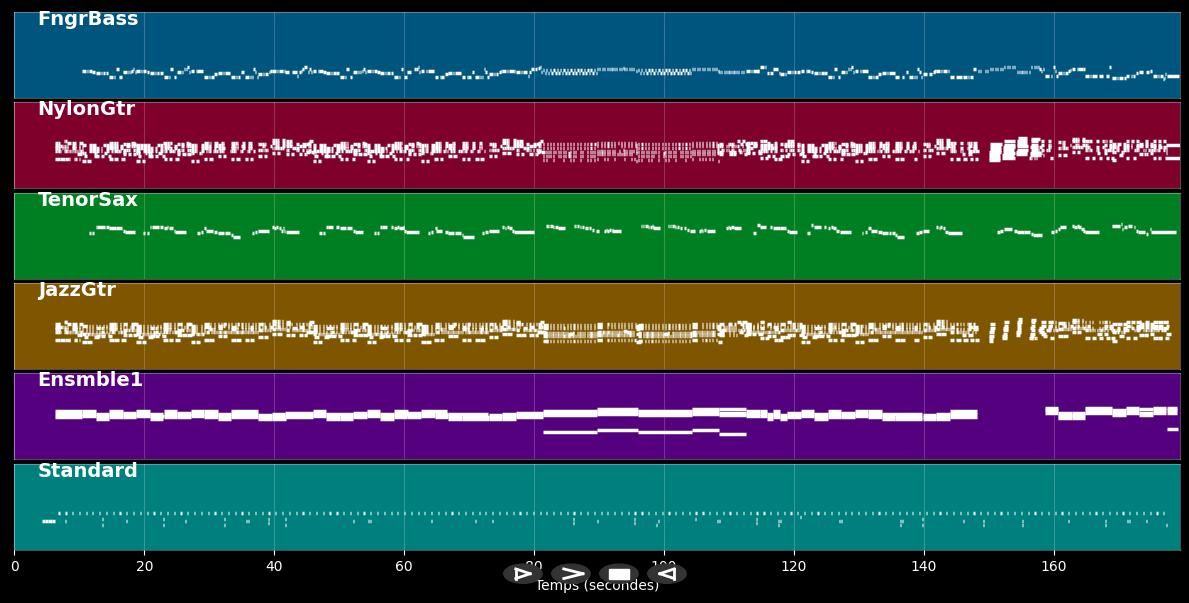The image size is (1189, 603).
Task: Click the chevron-shaped forward button
Action: pyautogui.click(x=571, y=574)
